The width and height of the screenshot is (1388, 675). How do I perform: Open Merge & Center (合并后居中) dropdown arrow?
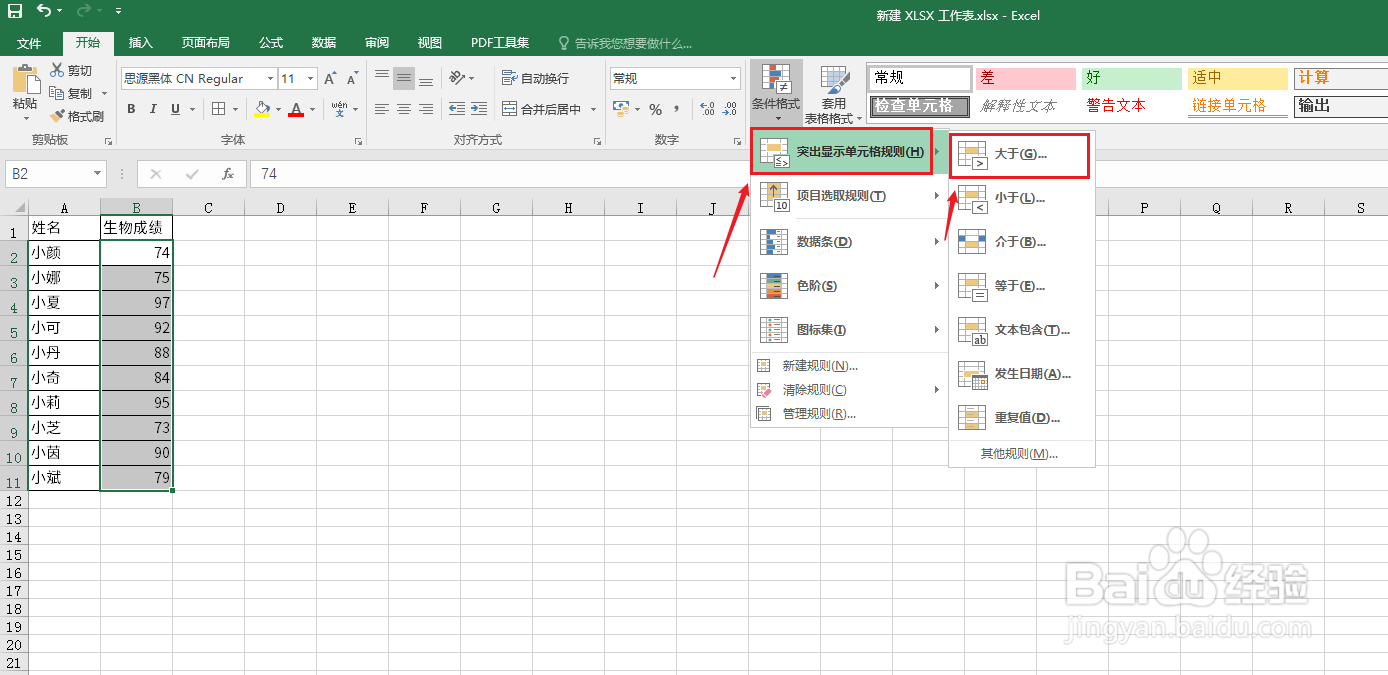(593, 109)
